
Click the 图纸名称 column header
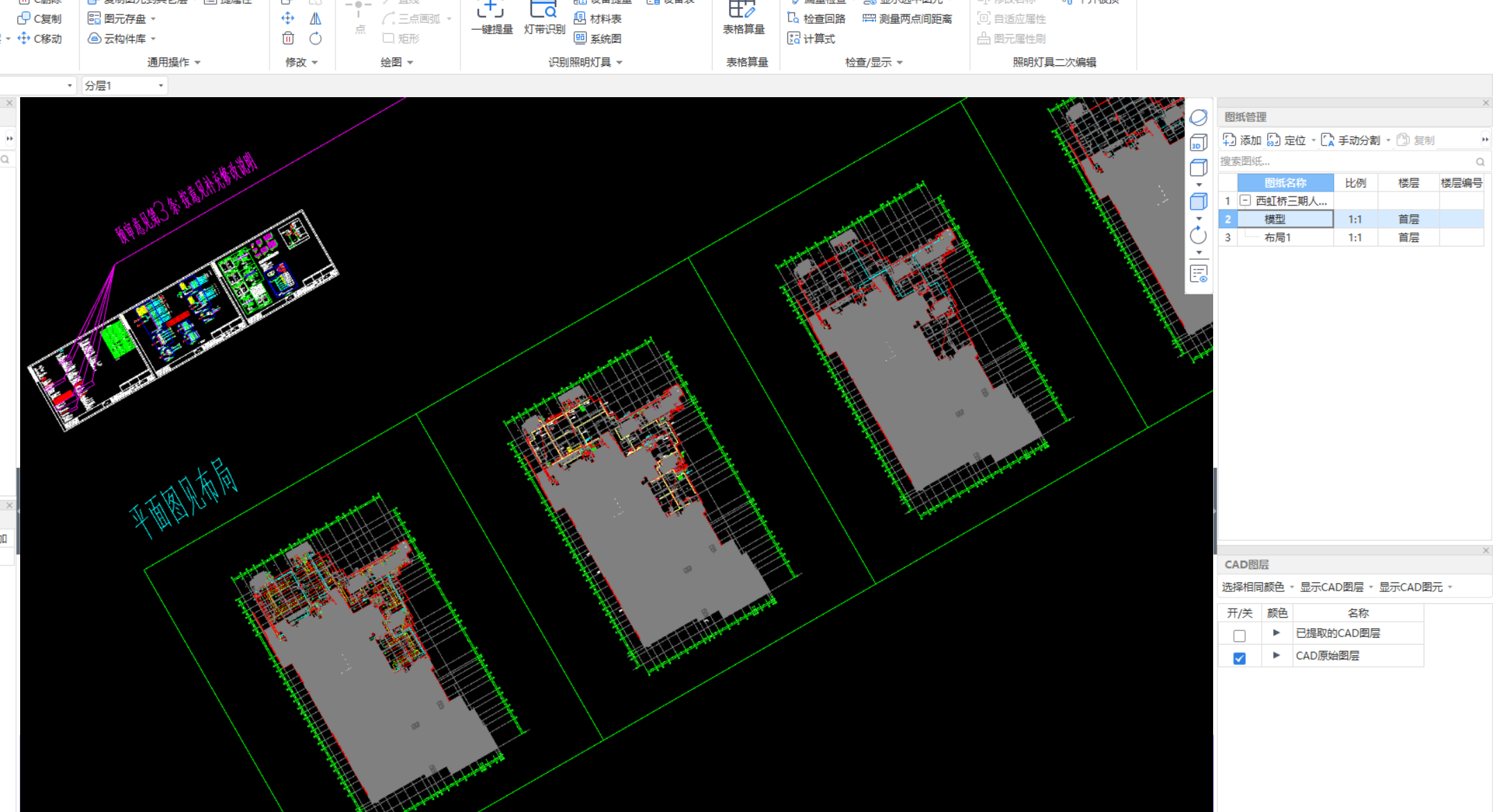[x=1285, y=183]
